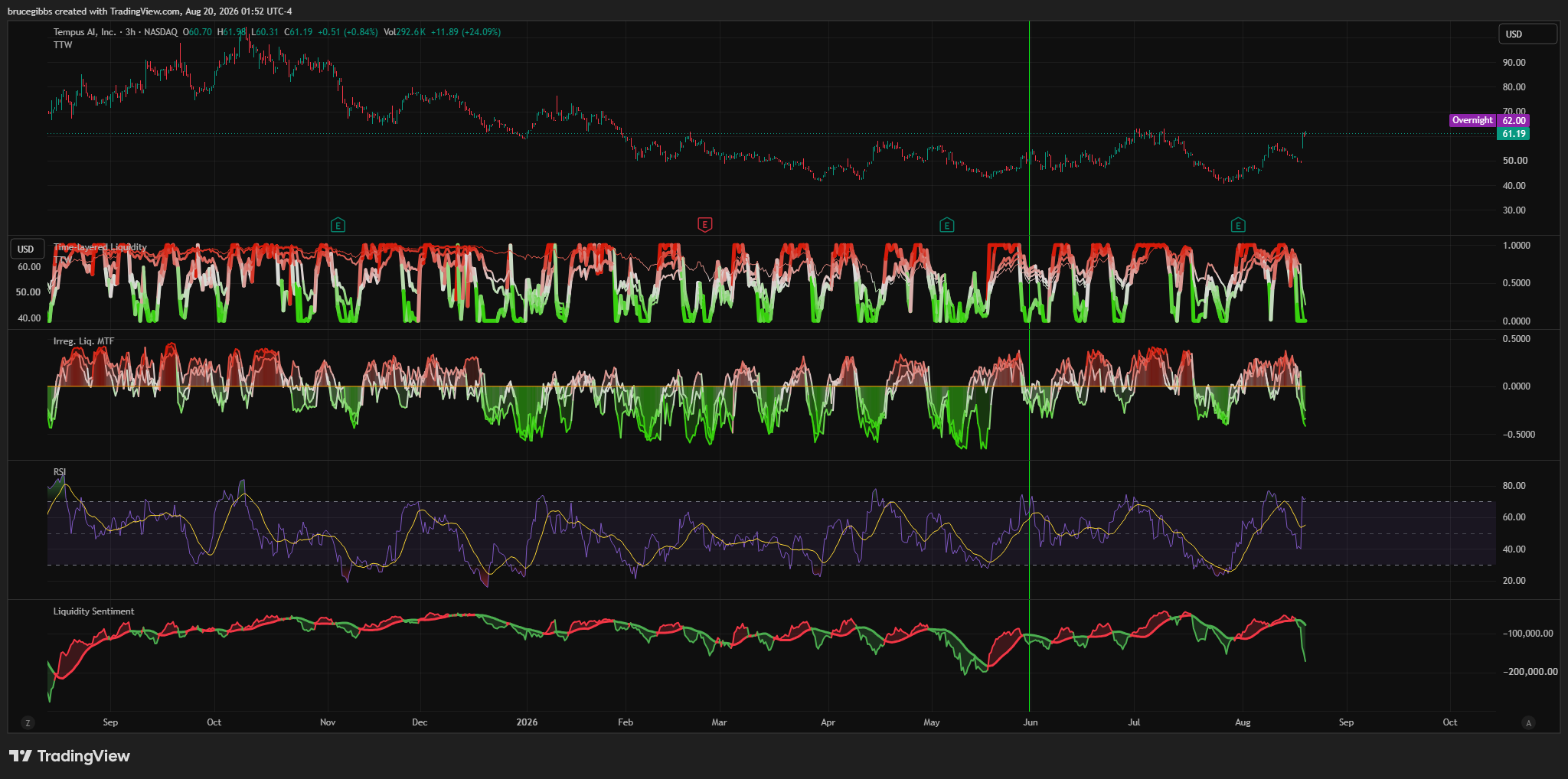Click the open value O60.70
This screenshot has width=1568, height=779.
pos(198,32)
